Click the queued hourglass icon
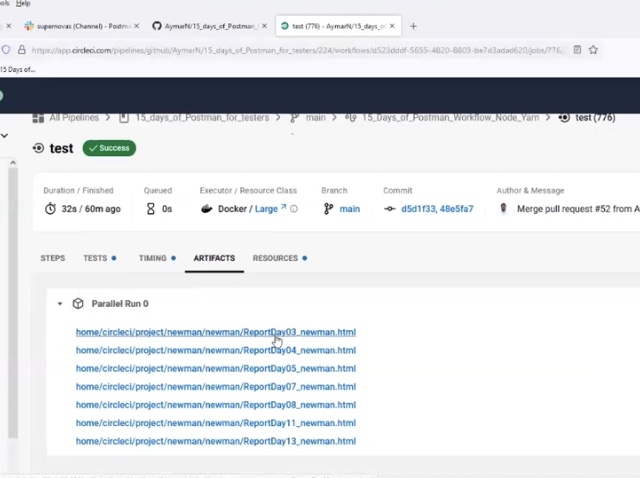640x478 pixels. click(151, 209)
